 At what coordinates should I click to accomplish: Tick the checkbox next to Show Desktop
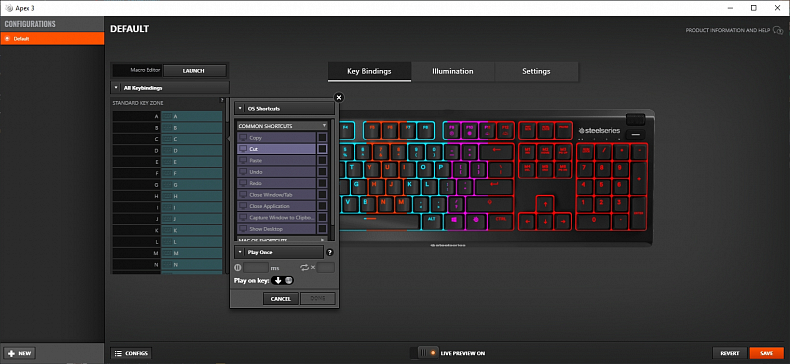[x=322, y=229]
